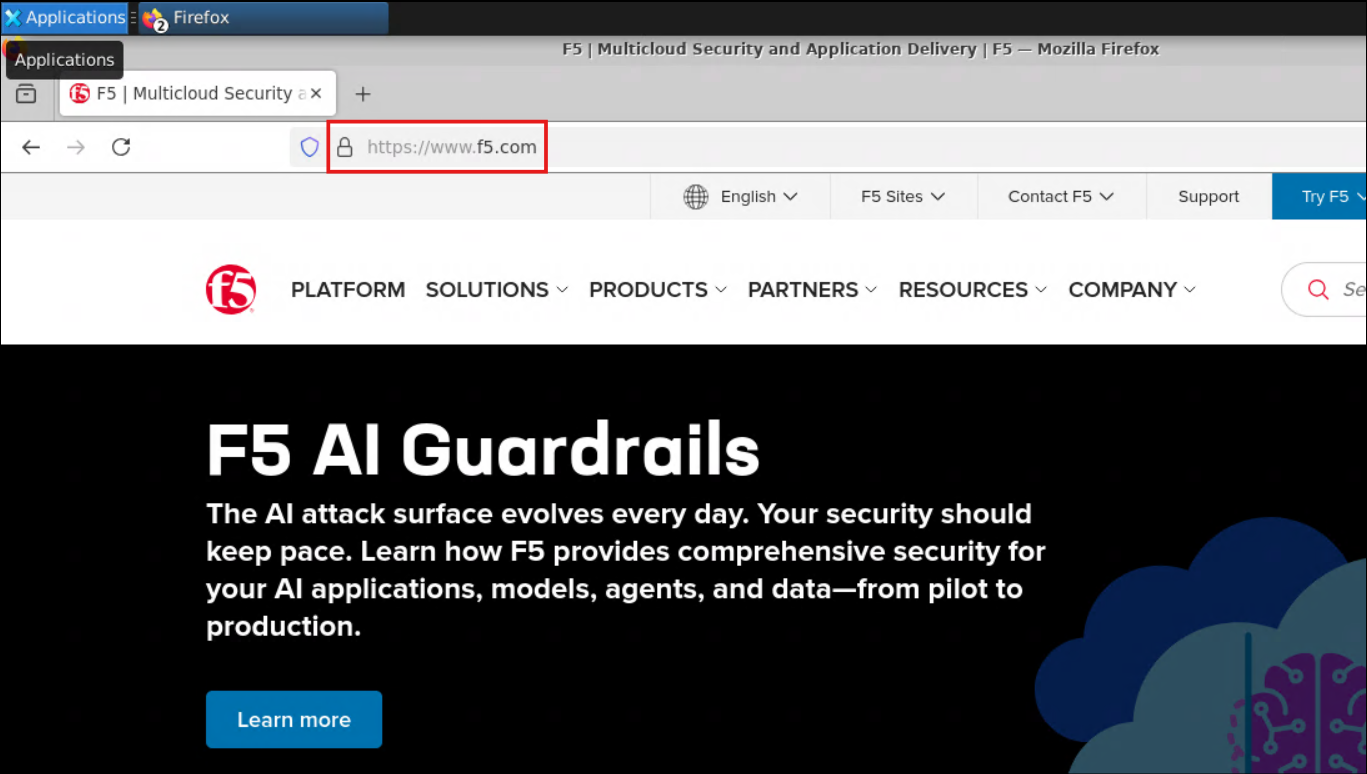Go back with the browser back arrow
The width and height of the screenshot is (1367, 774).
(31, 147)
